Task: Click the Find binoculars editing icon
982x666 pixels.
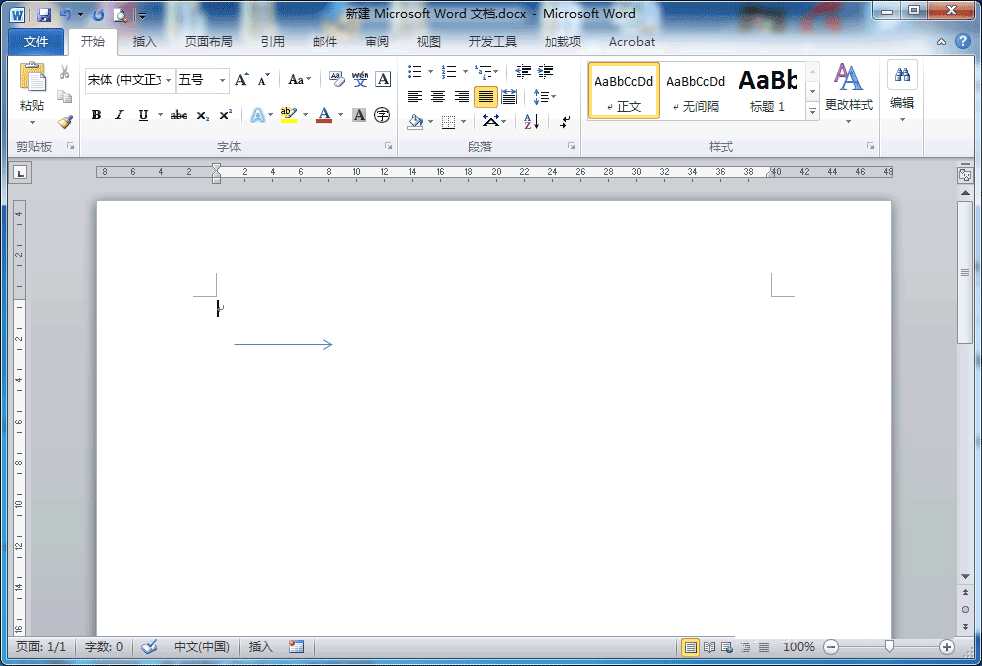Action: [x=902, y=75]
